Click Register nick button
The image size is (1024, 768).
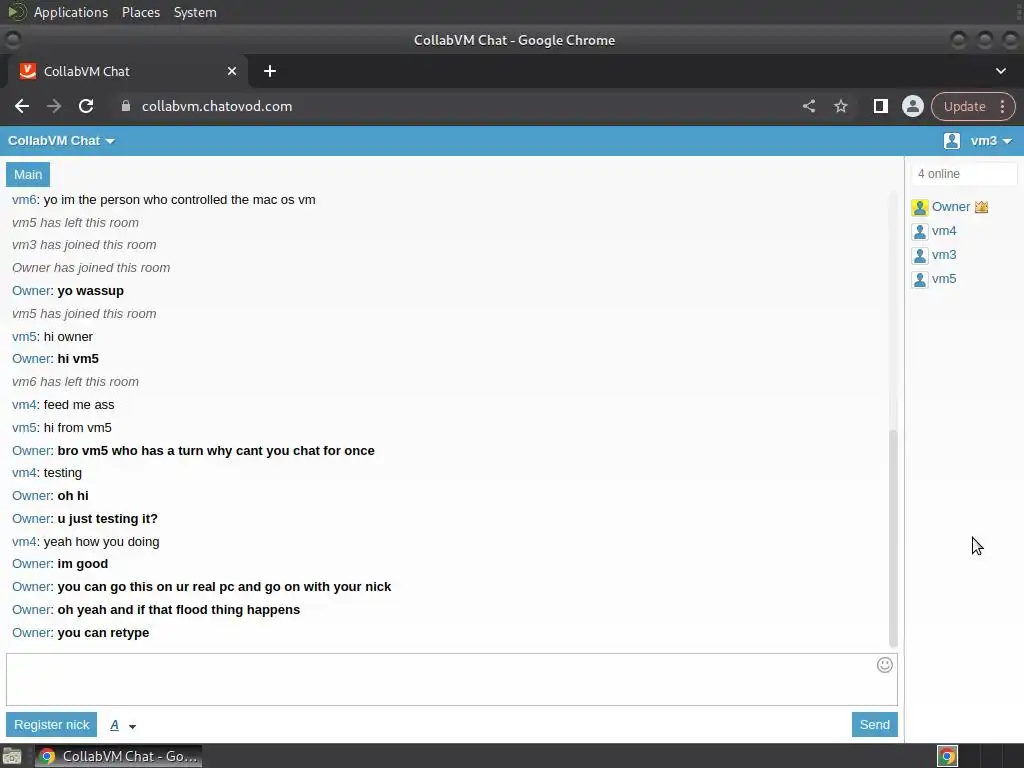(52, 724)
